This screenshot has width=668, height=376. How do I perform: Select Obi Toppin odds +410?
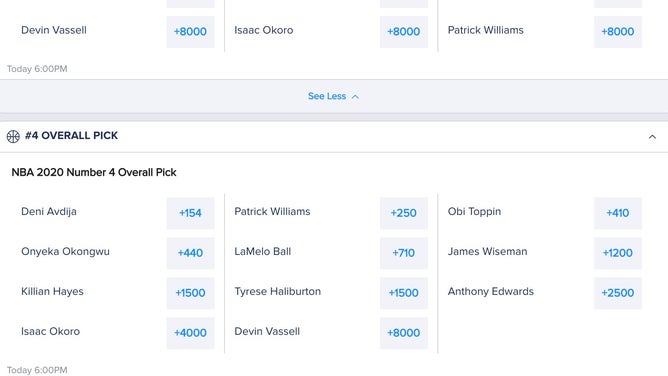coord(618,213)
